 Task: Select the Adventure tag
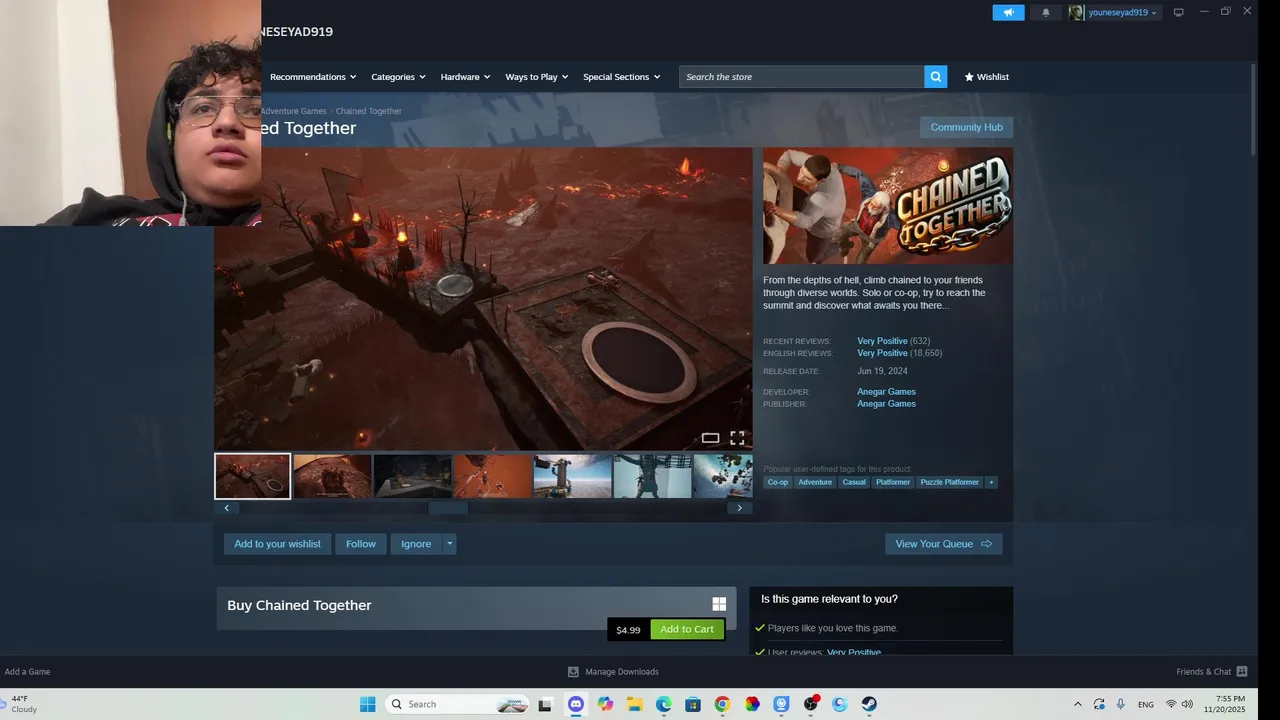point(815,482)
